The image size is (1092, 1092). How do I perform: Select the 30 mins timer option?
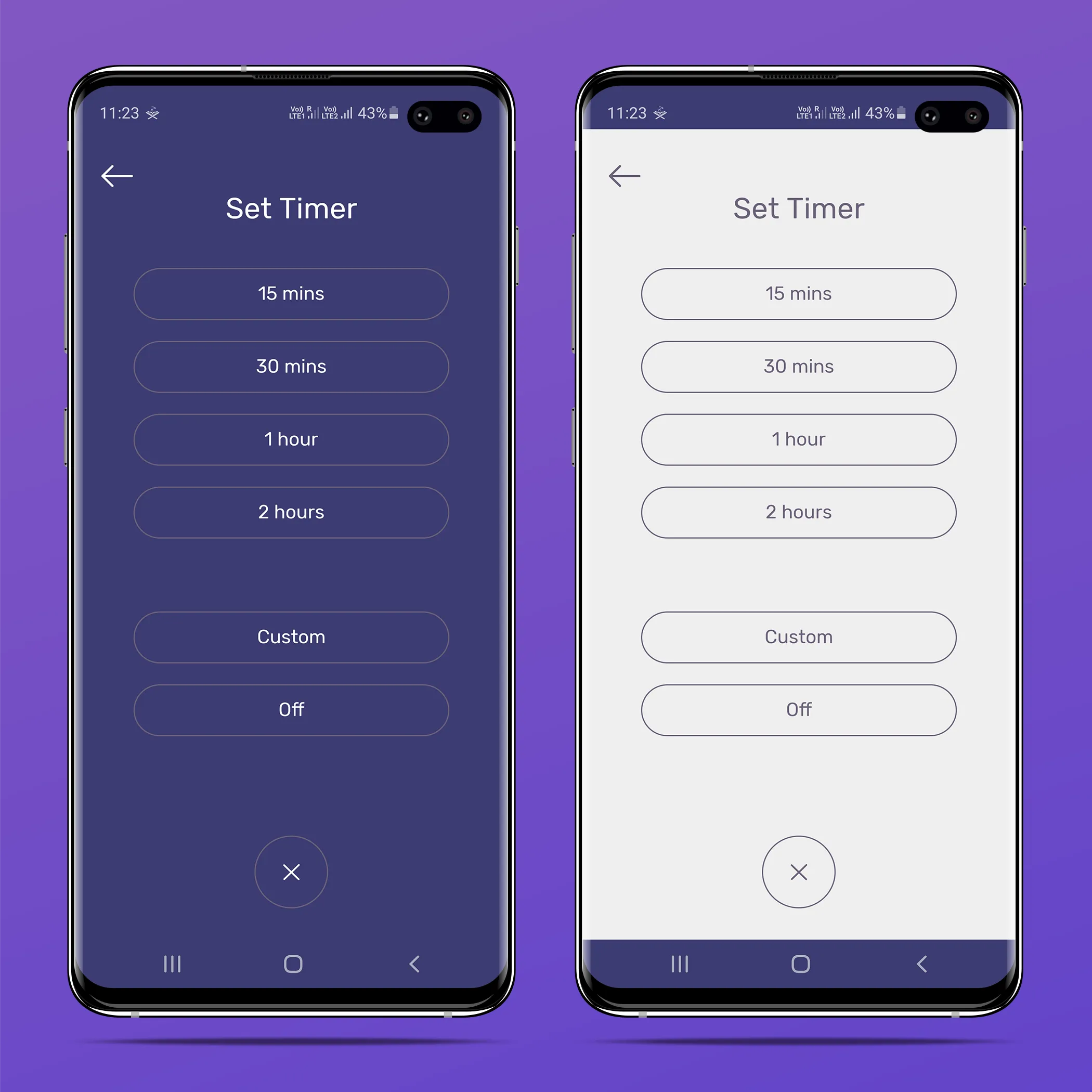(x=291, y=367)
